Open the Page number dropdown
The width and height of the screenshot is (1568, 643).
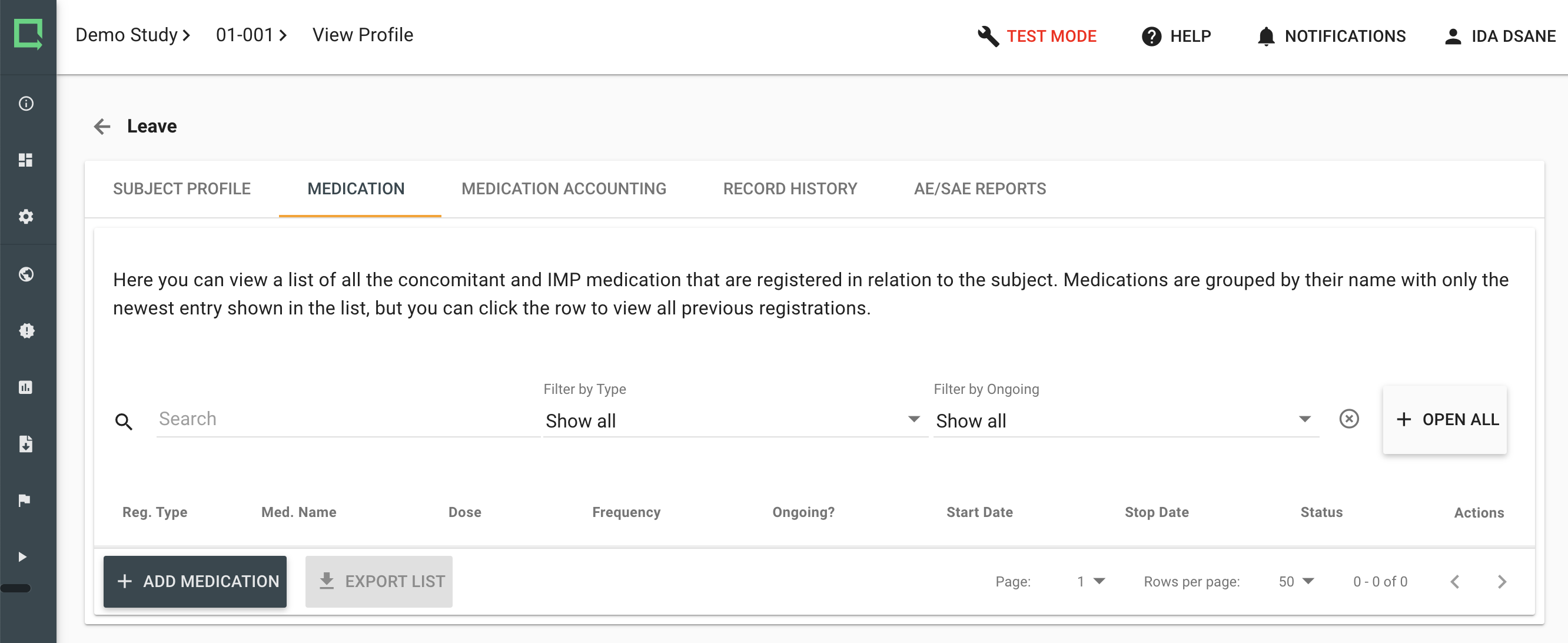1091,582
